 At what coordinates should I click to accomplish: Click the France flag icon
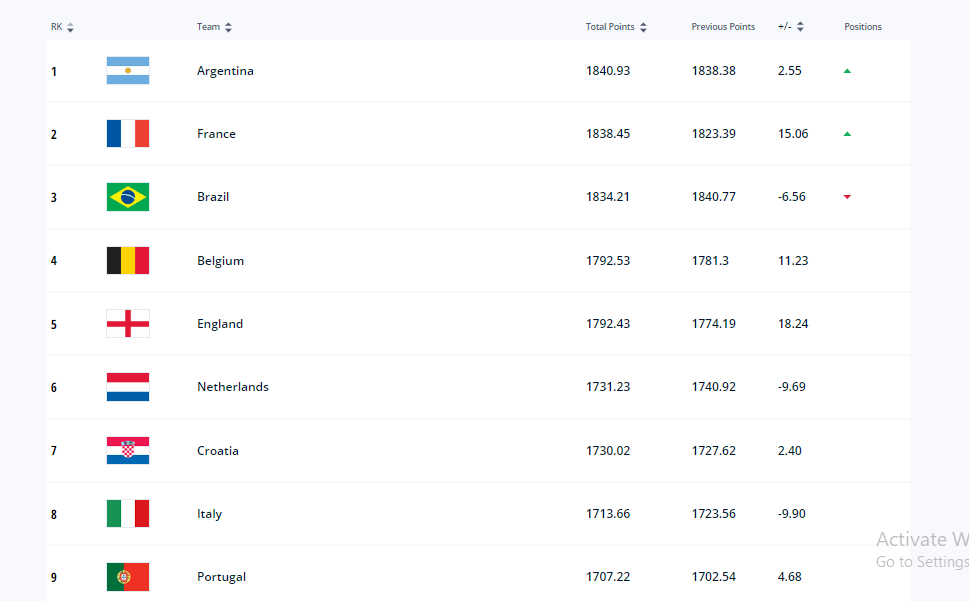[128, 133]
